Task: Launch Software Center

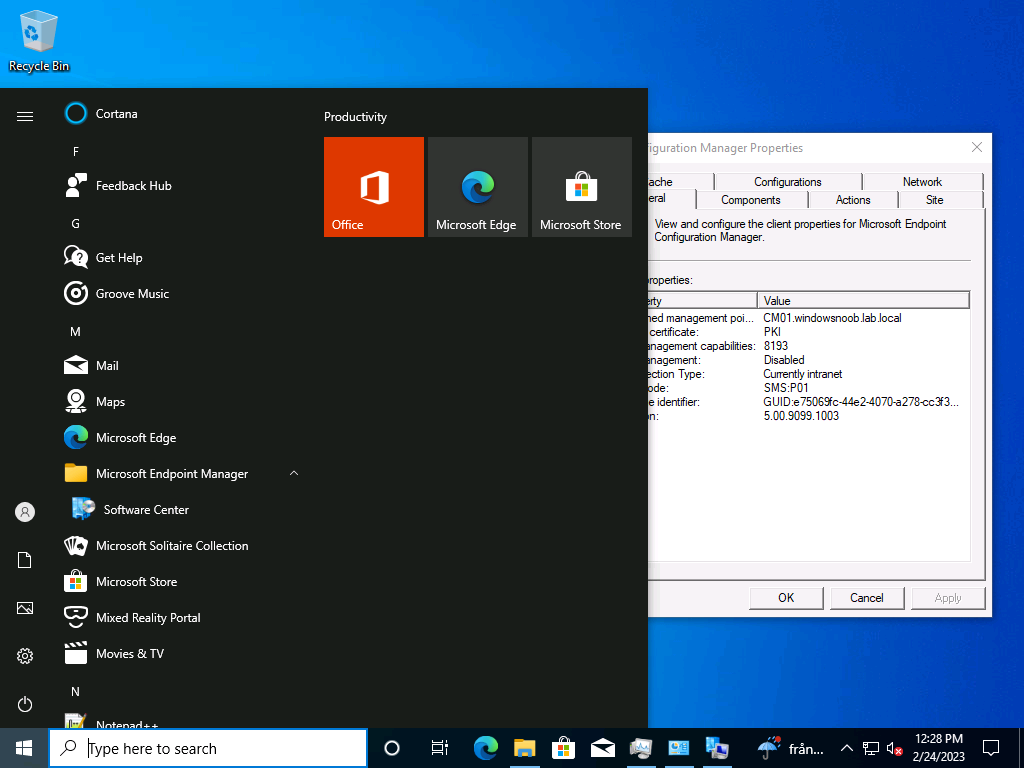Action: 183,509
